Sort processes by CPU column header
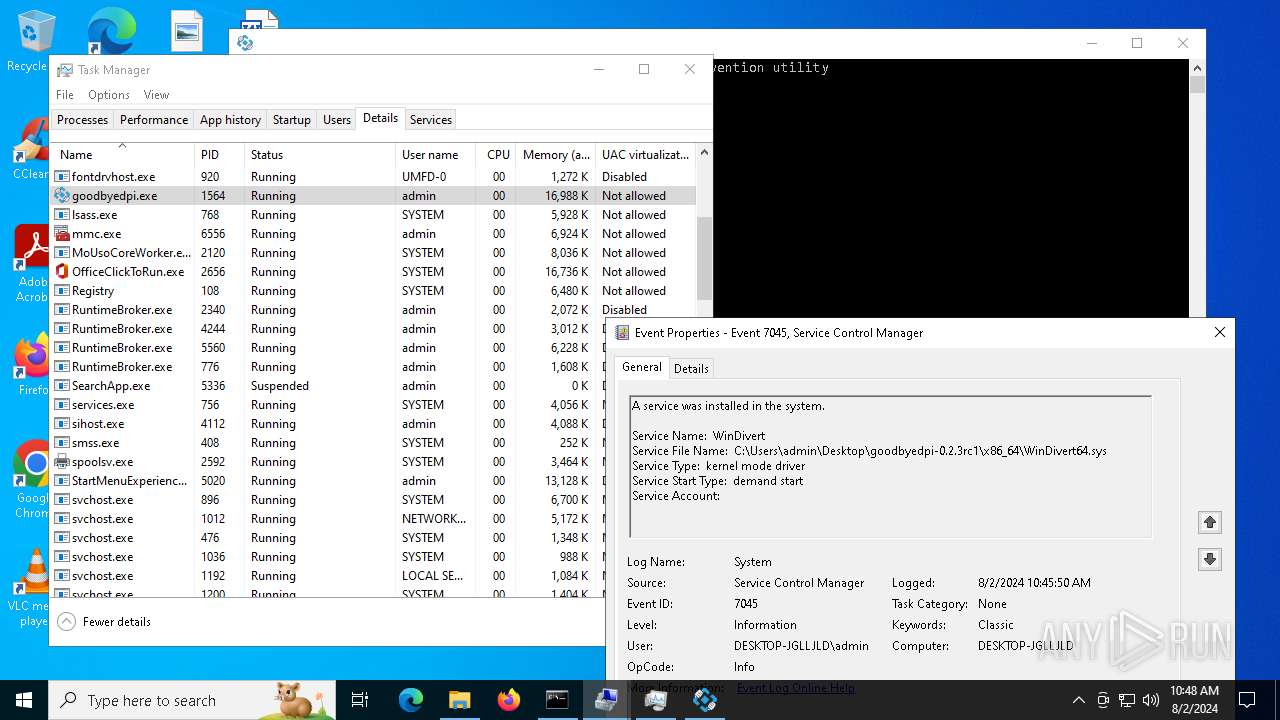Image resolution: width=1280 pixels, height=720 pixels. click(x=497, y=155)
